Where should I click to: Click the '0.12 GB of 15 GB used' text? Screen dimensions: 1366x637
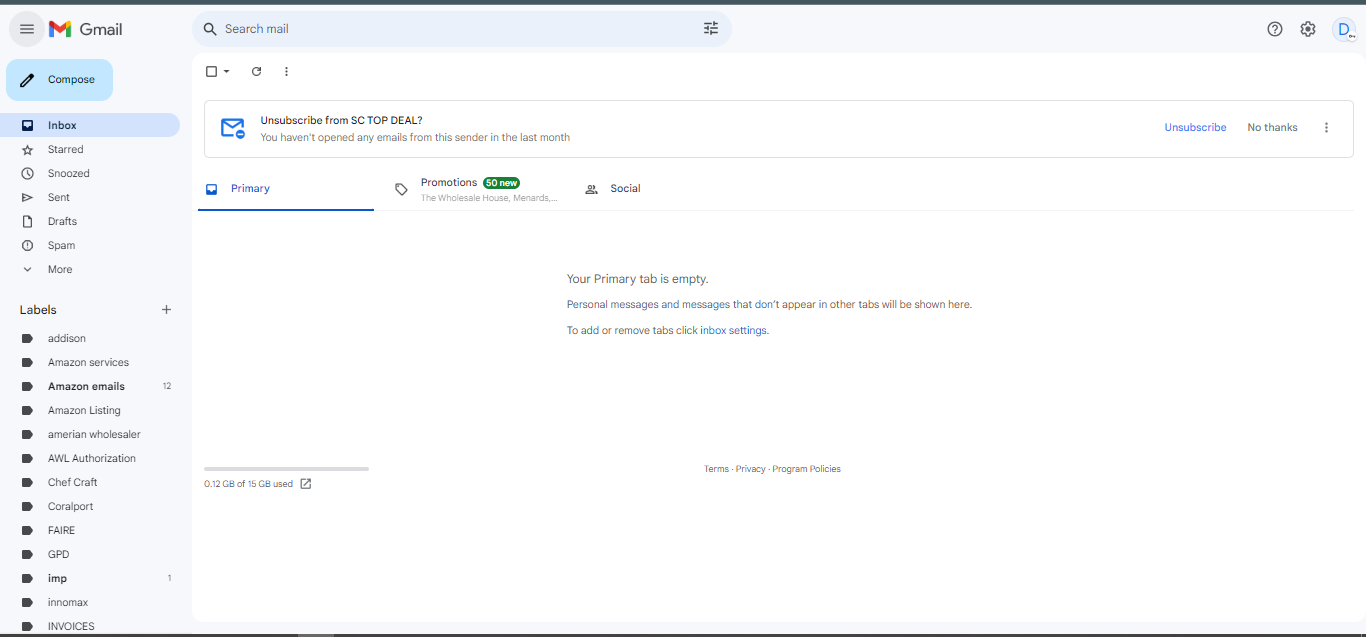pyautogui.click(x=249, y=484)
